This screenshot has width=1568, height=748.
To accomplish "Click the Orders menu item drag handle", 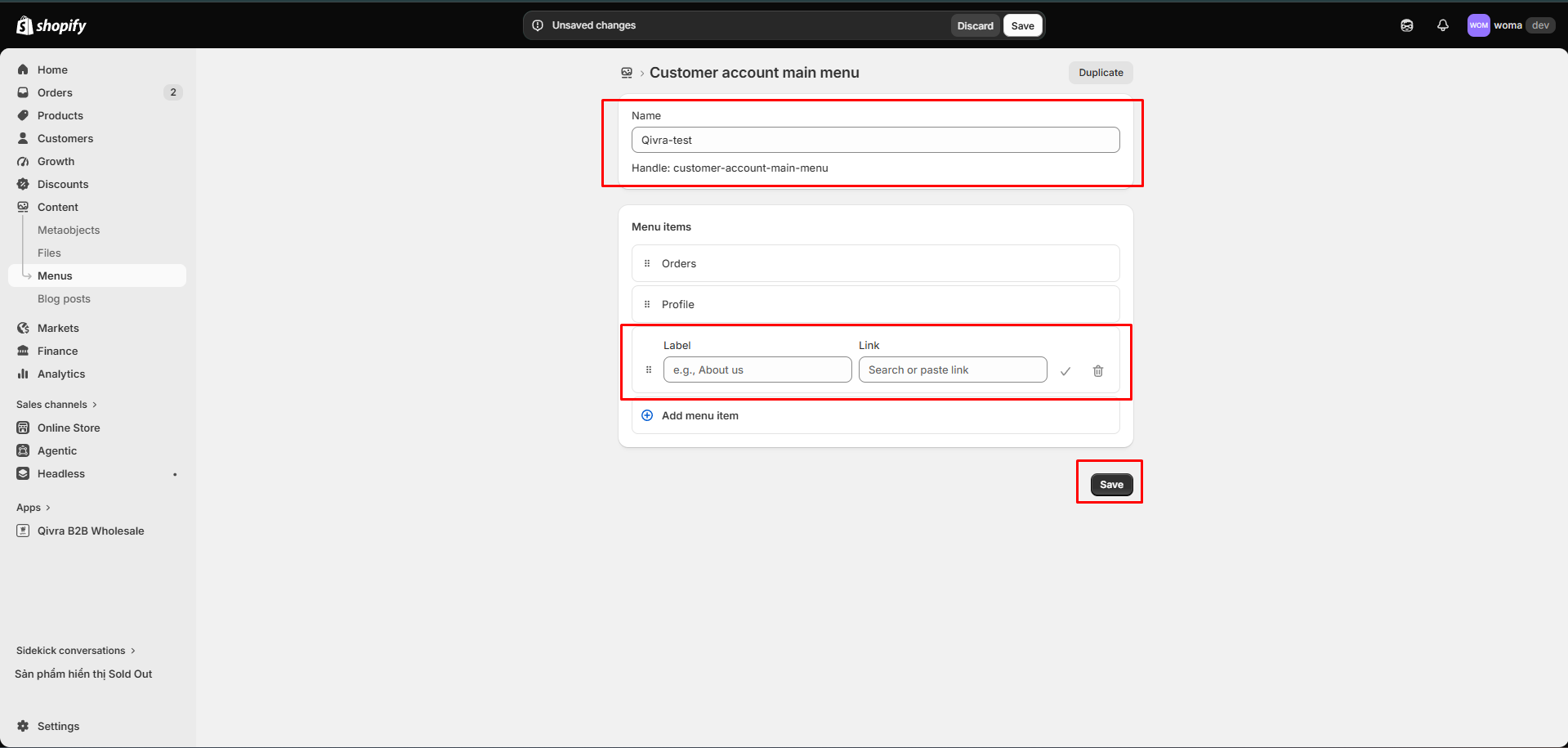I will coord(647,263).
